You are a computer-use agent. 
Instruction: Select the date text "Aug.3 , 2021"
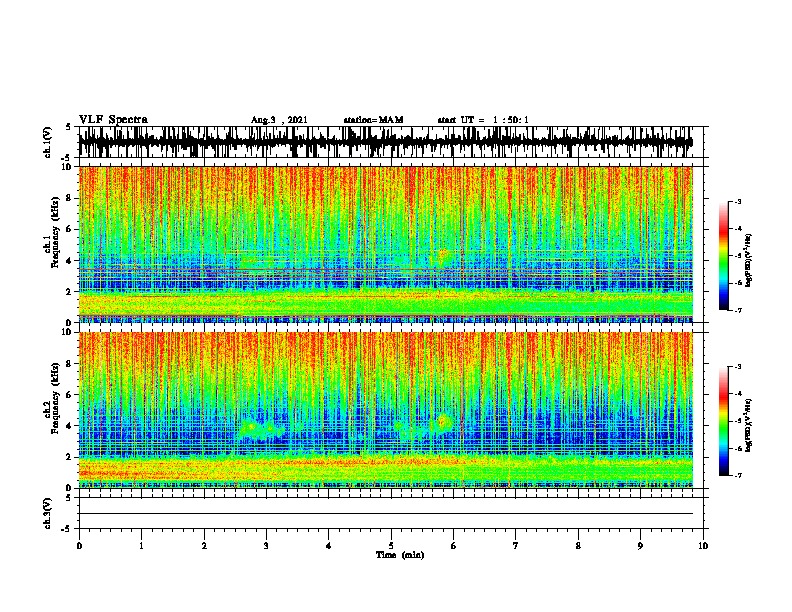pyautogui.click(x=279, y=120)
